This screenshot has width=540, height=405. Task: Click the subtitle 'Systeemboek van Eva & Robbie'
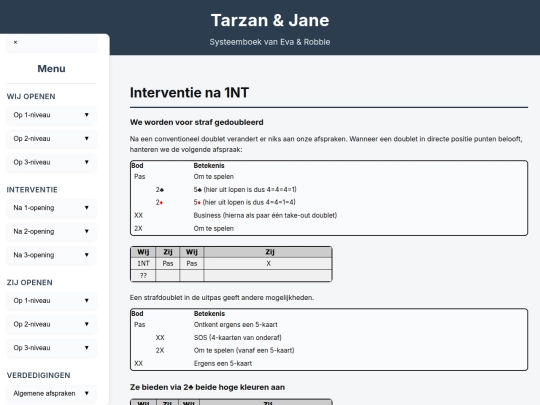click(x=270, y=42)
